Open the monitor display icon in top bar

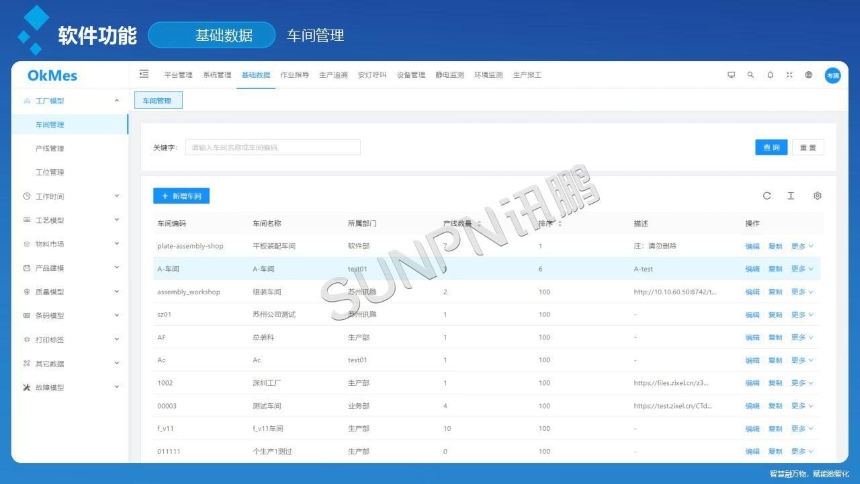(x=731, y=75)
